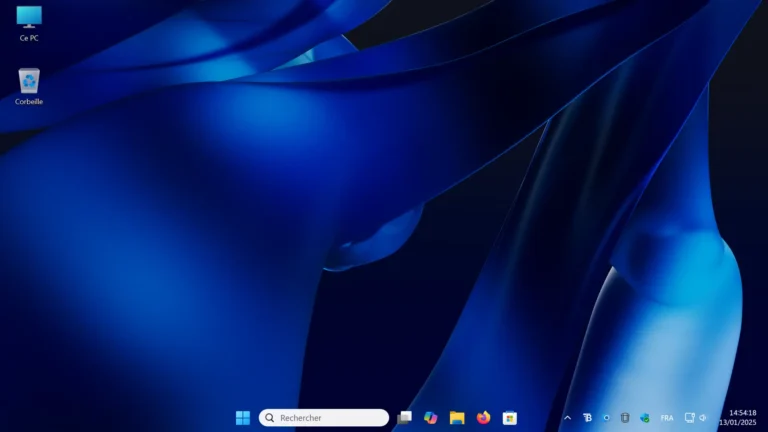Open the Windows Start menu
Screen dimensions: 768x432
point(243,418)
